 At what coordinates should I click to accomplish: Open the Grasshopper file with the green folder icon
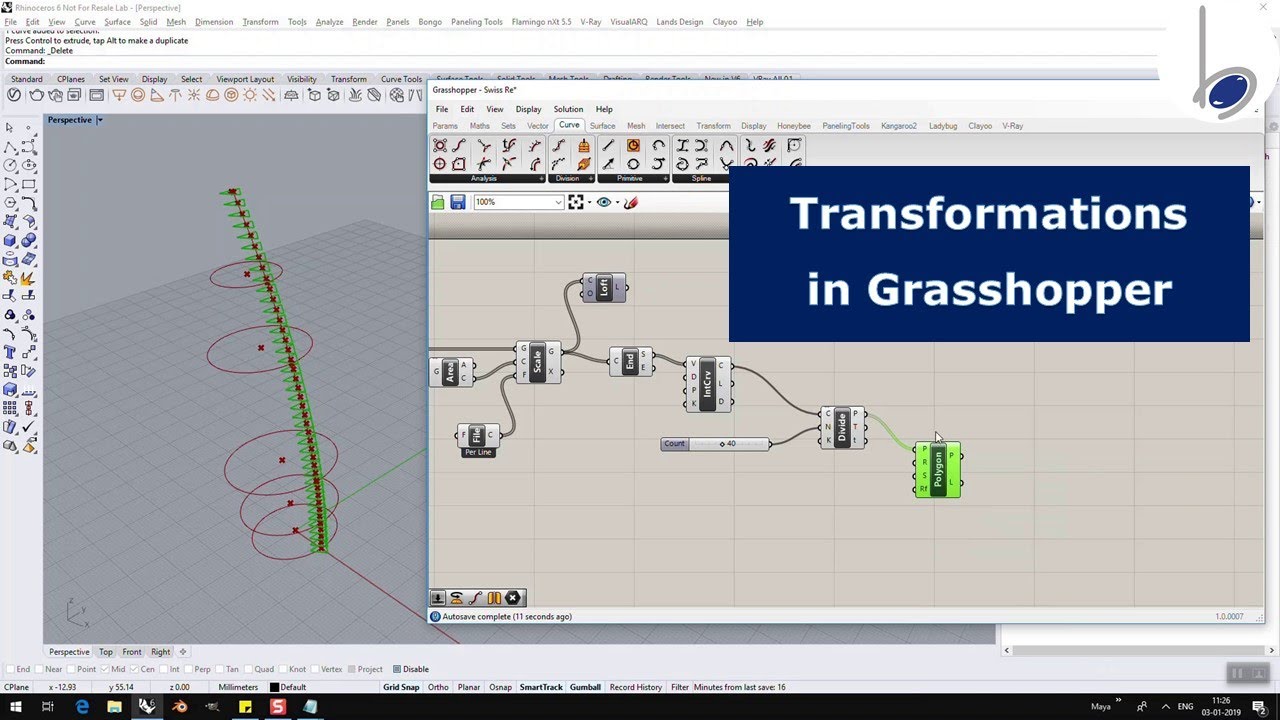[x=438, y=202]
